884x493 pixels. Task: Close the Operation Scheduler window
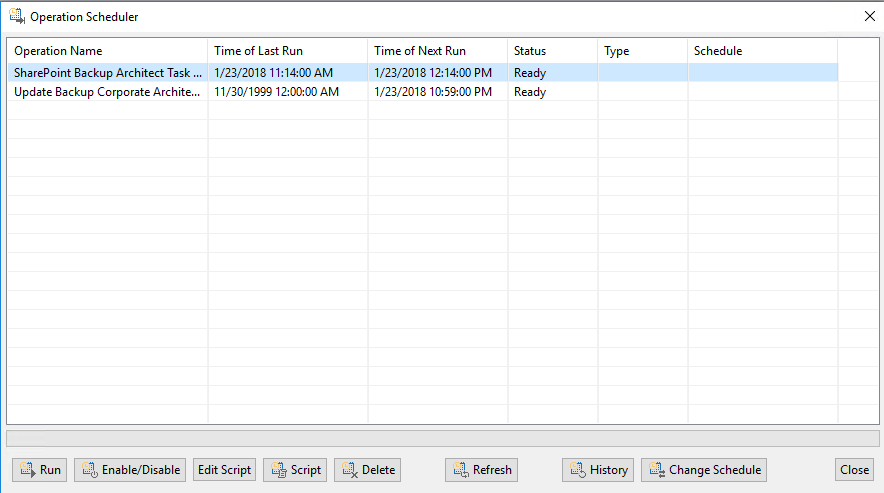[x=869, y=16]
